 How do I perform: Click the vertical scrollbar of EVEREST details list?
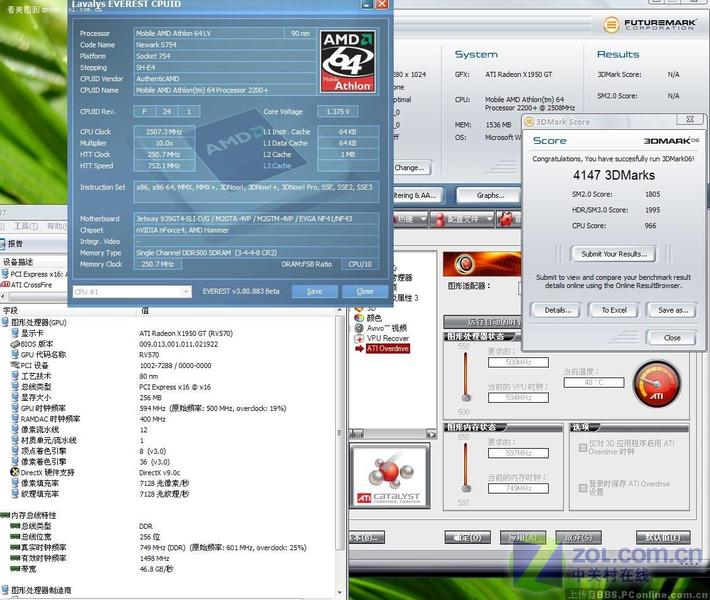(x=340, y=451)
